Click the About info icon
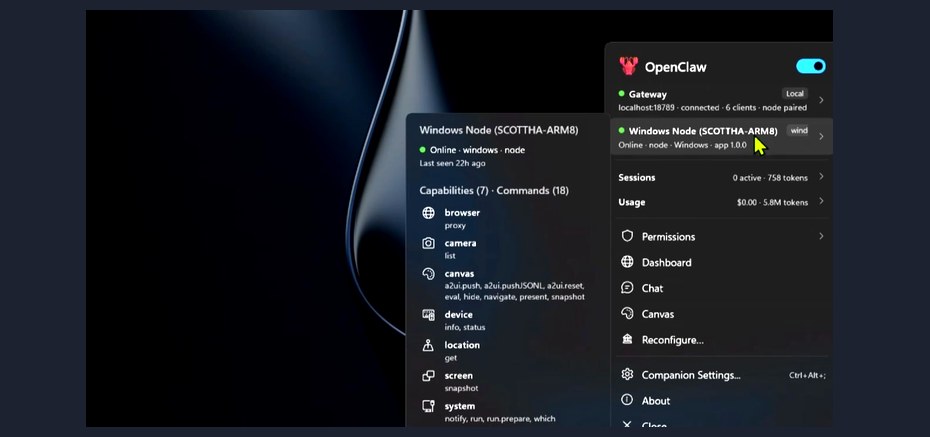Image resolution: width=930 pixels, height=437 pixels. pyautogui.click(x=627, y=400)
